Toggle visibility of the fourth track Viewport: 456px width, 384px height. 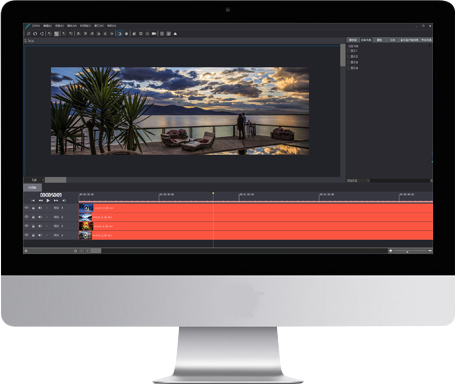pyautogui.click(x=26, y=235)
